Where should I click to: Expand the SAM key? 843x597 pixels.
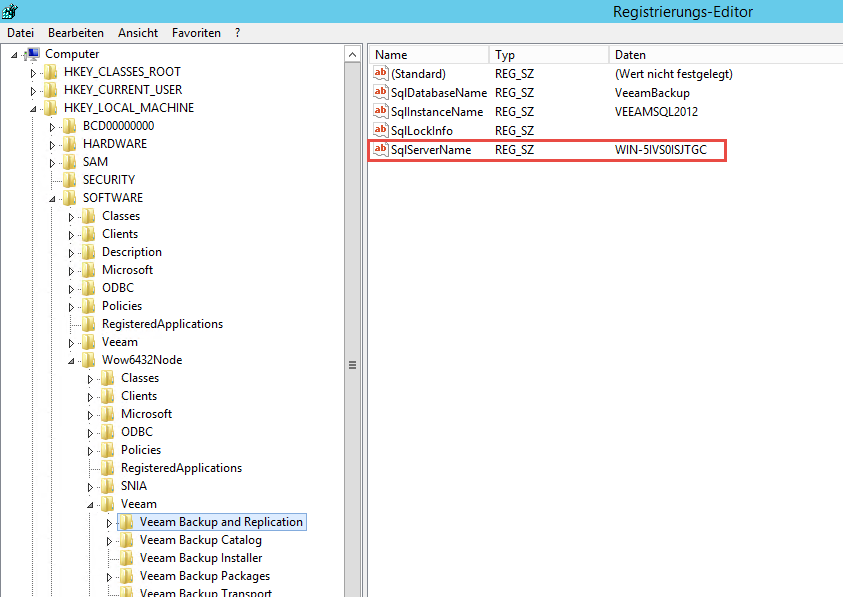click(x=52, y=163)
